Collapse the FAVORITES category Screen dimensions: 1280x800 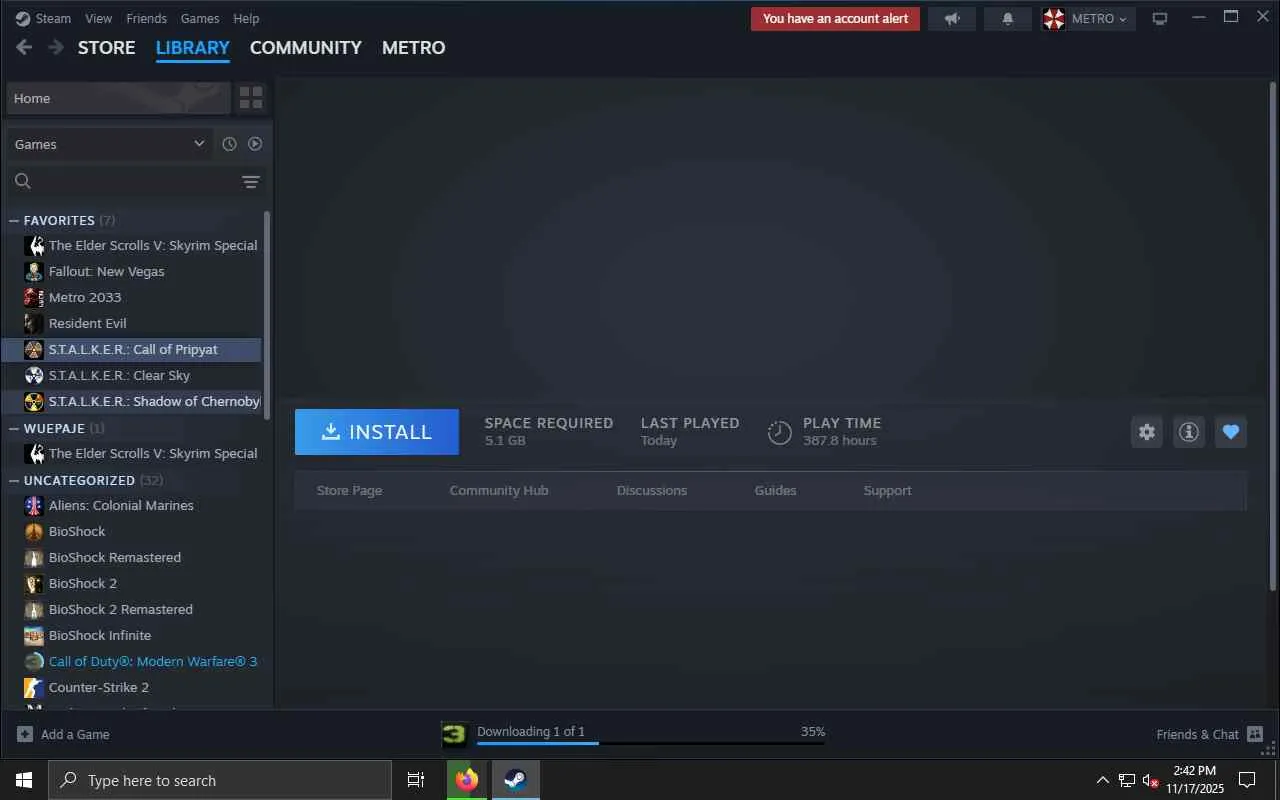point(14,221)
